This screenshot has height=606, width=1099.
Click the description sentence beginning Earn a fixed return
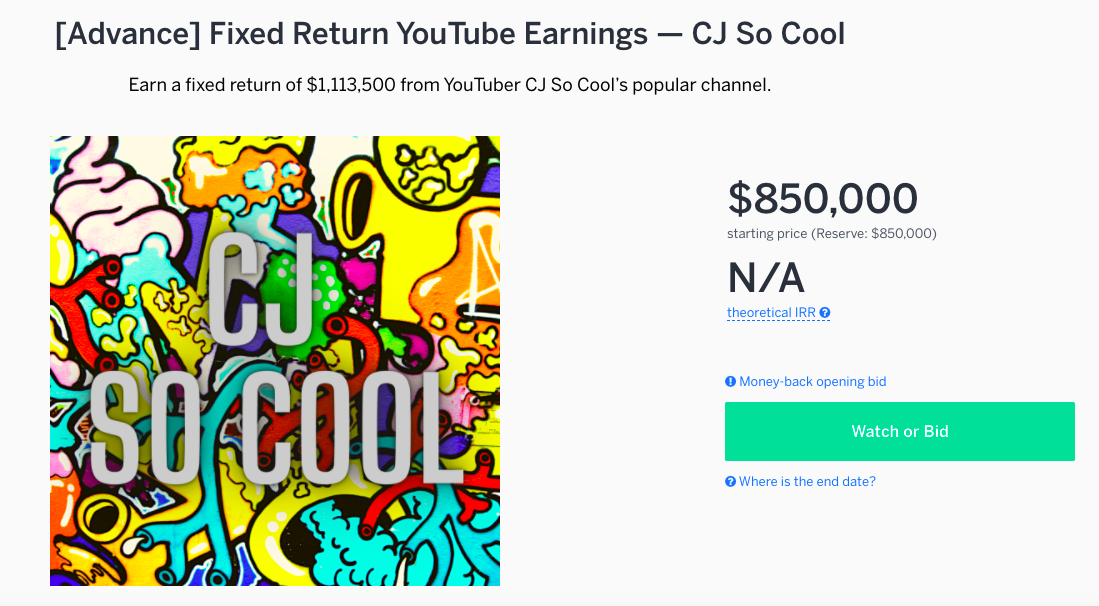coord(449,85)
